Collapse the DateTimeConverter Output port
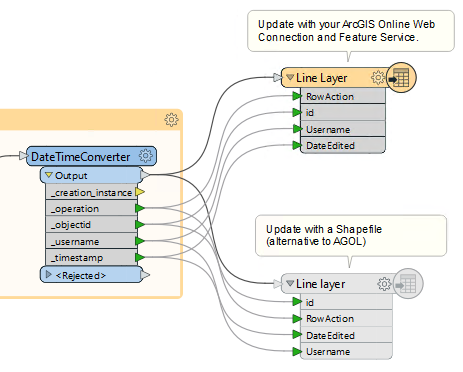The width and height of the screenshot is (463, 372). pos(49,175)
